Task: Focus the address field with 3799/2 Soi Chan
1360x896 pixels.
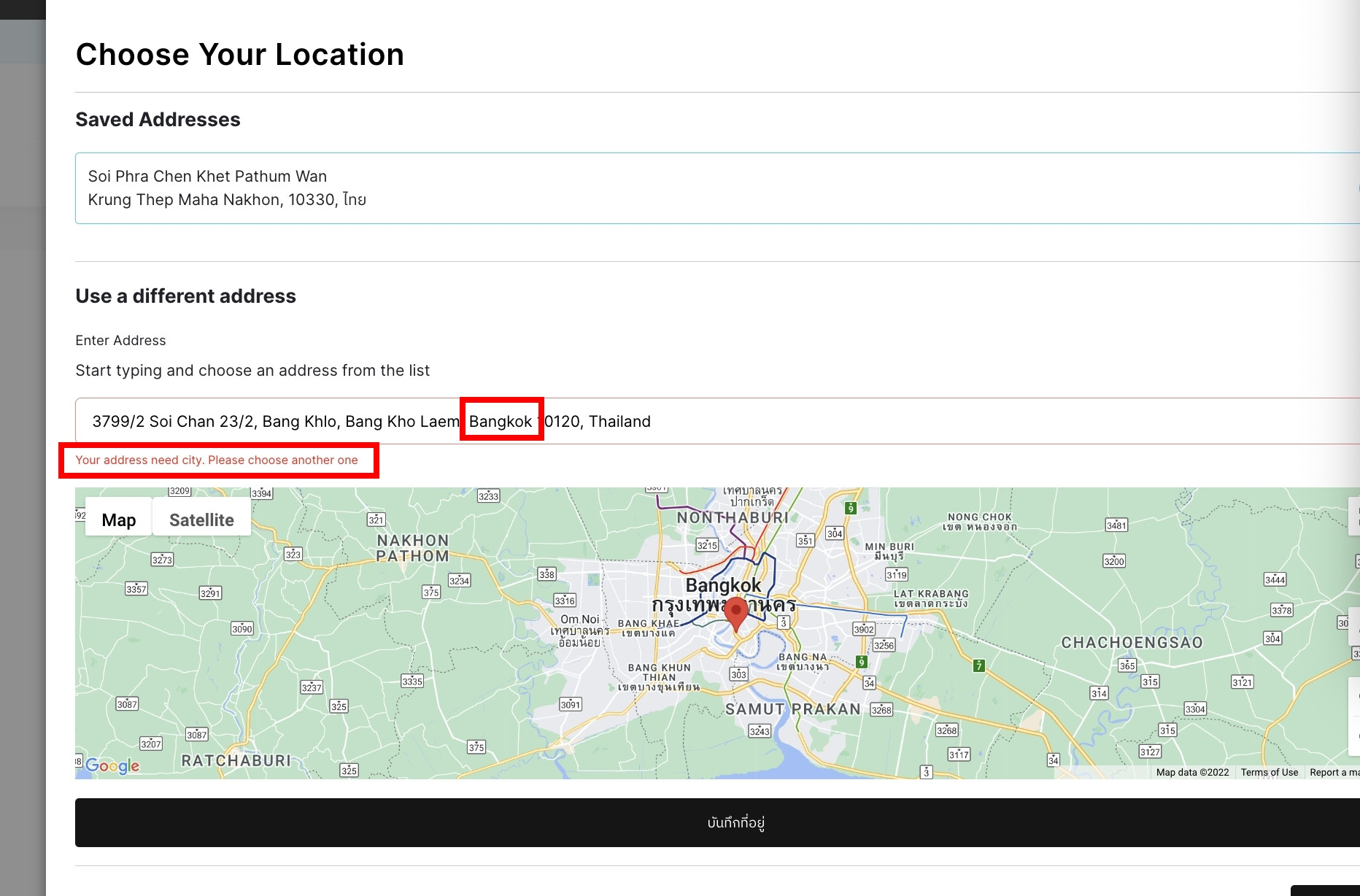Action: pos(717,421)
